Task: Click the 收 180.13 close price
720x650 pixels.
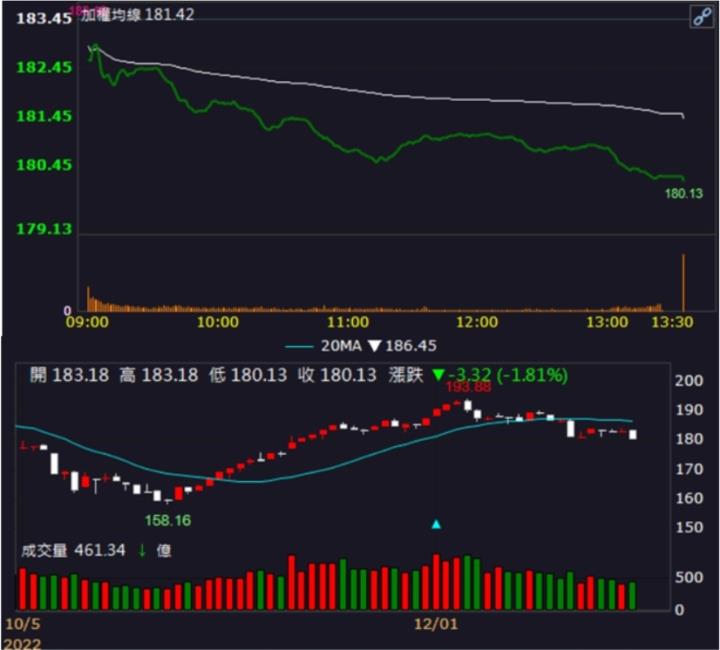Action: coord(337,375)
